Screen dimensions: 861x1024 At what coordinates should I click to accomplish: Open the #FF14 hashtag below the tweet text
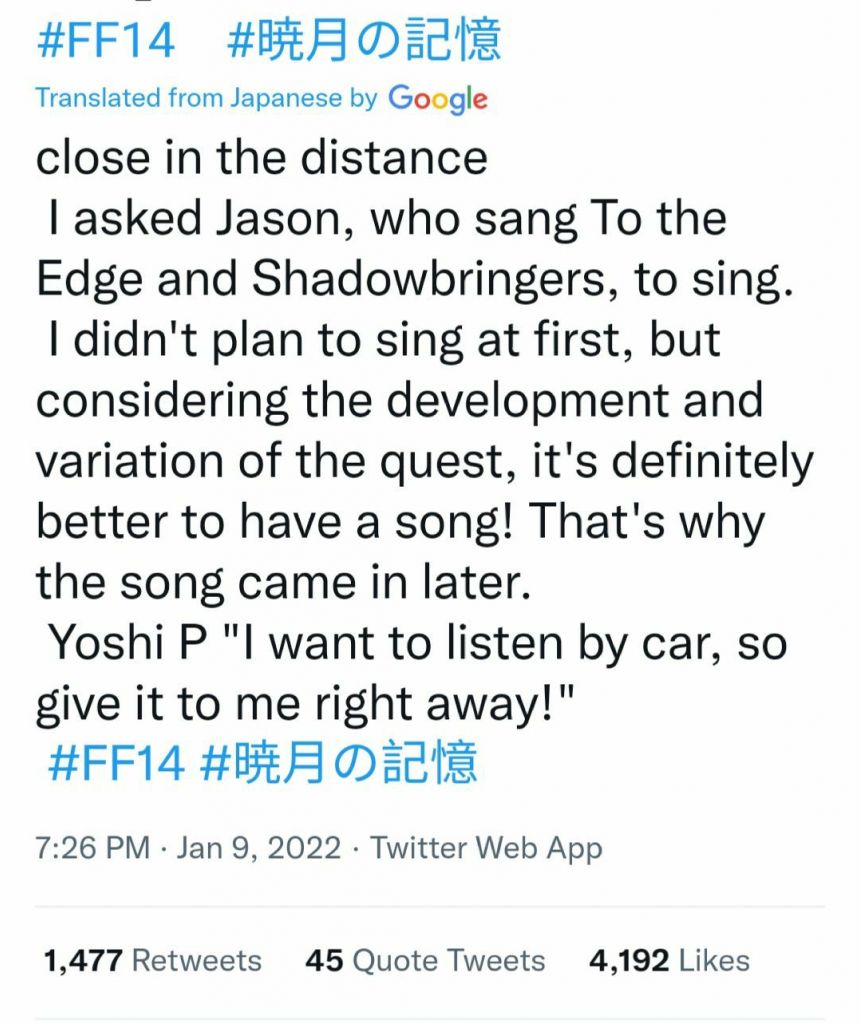pos(116,763)
